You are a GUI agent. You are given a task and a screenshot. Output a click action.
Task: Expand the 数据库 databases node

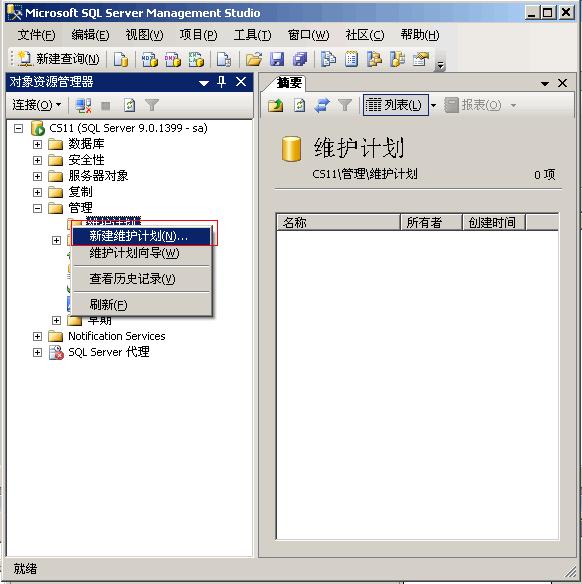(x=37, y=144)
